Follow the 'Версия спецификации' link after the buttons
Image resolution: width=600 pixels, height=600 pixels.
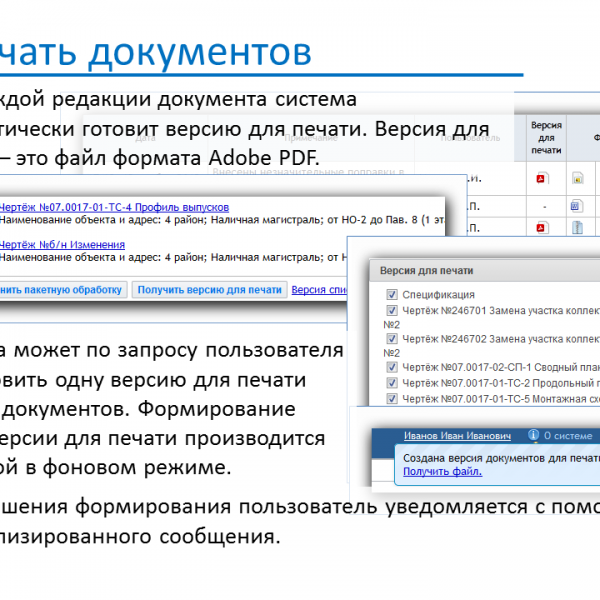coord(319,289)
